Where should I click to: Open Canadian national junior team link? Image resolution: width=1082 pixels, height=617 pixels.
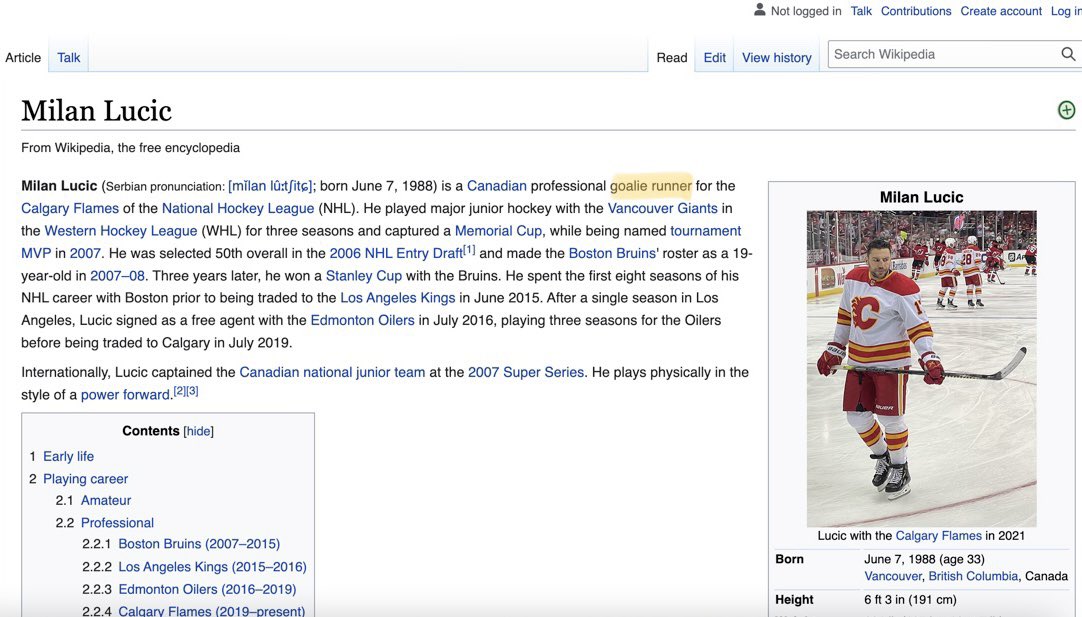tap(332, 372)
